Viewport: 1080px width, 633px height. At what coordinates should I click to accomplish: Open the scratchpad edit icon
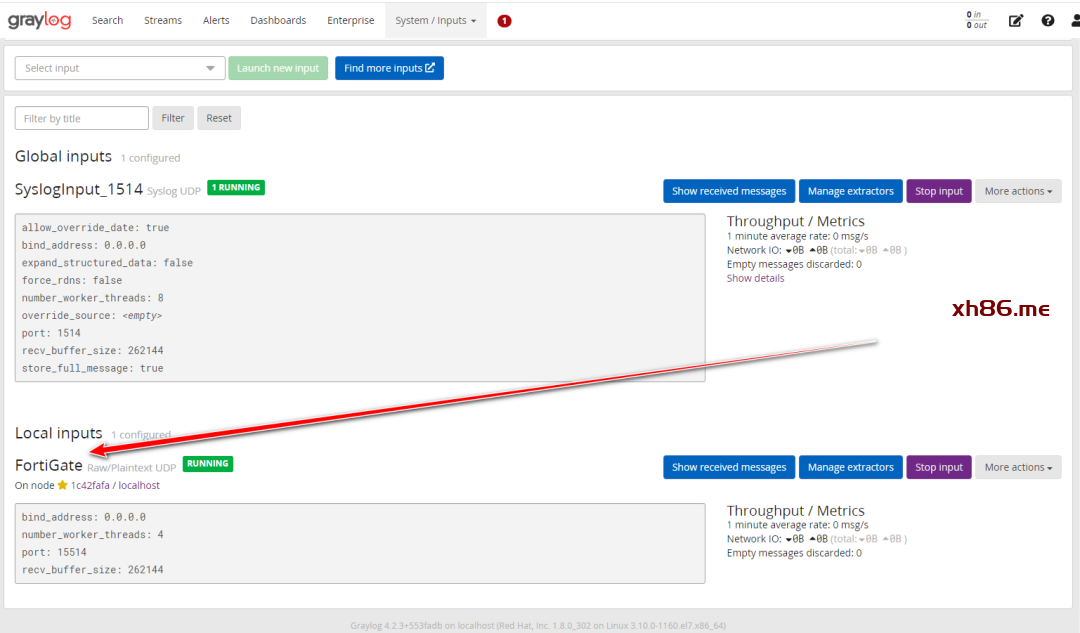[1016, 21]
